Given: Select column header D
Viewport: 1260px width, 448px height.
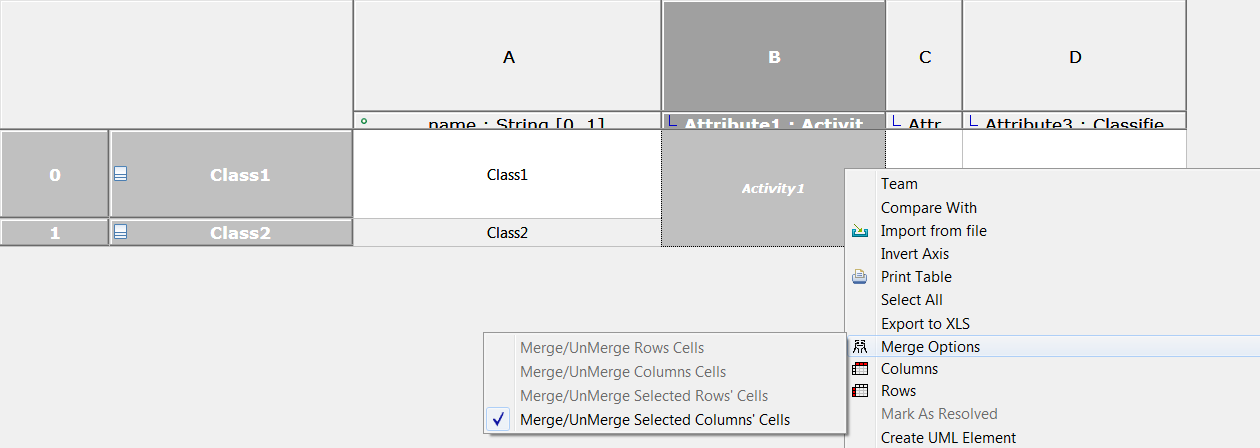Looking at the screenshot, I should coord(1074,57).
